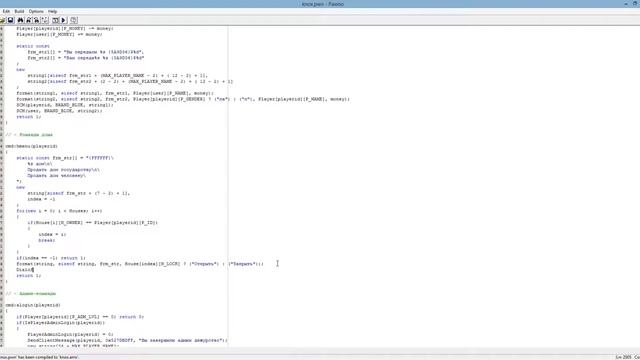Click the 'index = i;' assignment line

[x=52, y=235]
